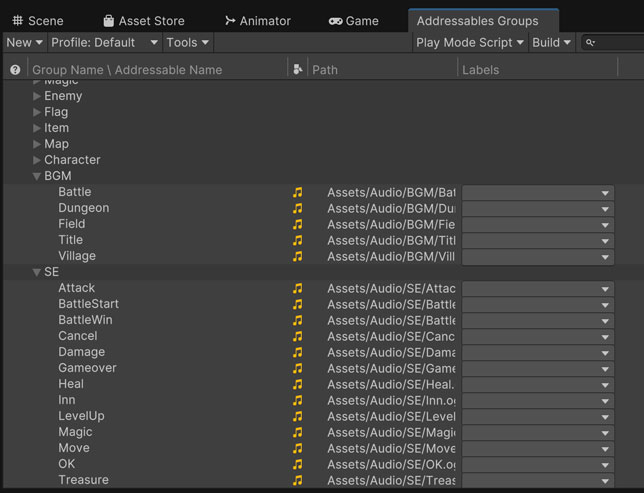Click audio icon for Gameover SE
This screenshot has width=644, height=493.
[x=298, y=369]
